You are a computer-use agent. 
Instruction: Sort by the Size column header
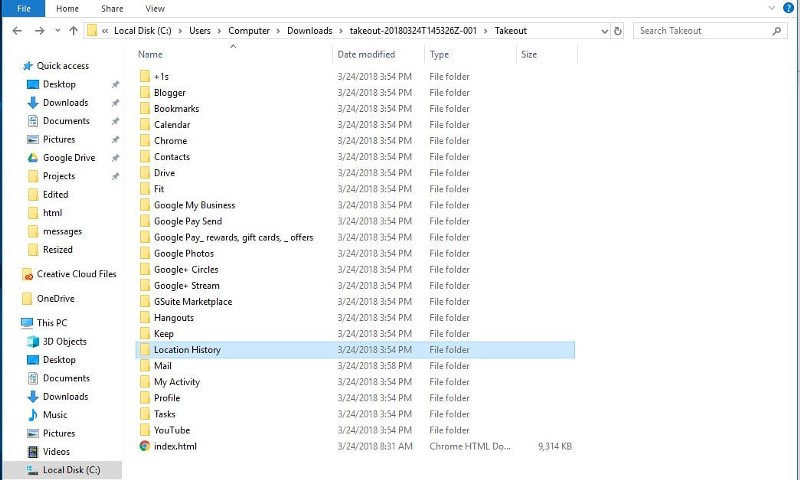(529, 54)
